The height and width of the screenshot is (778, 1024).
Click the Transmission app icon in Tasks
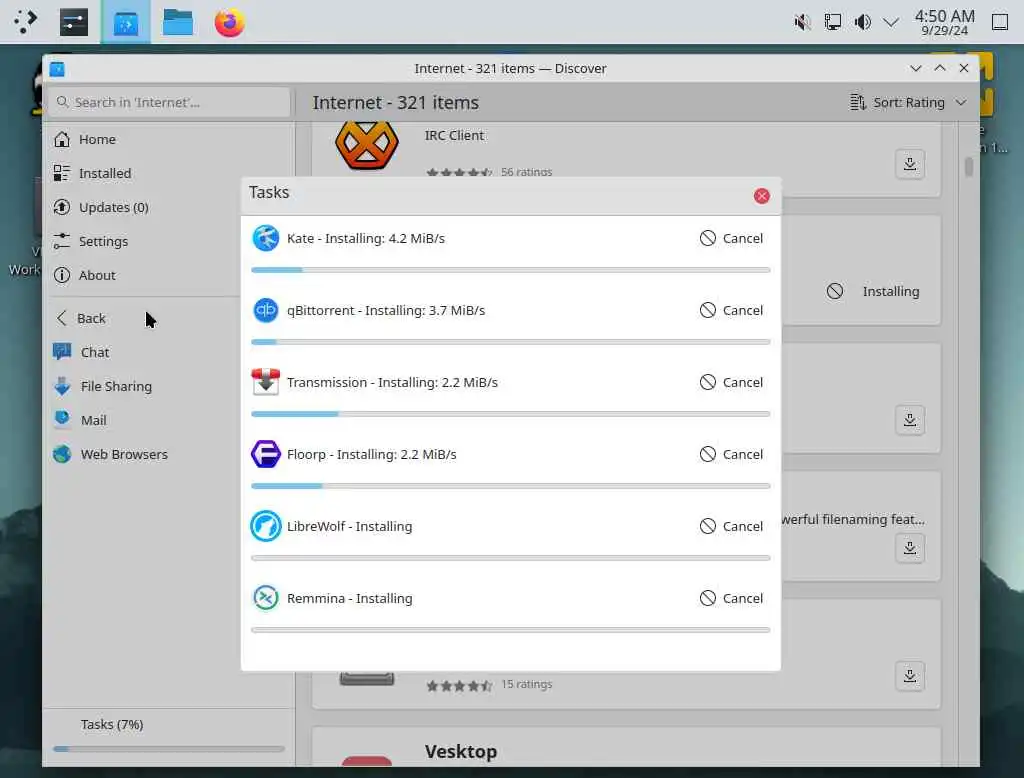(266, 381)
